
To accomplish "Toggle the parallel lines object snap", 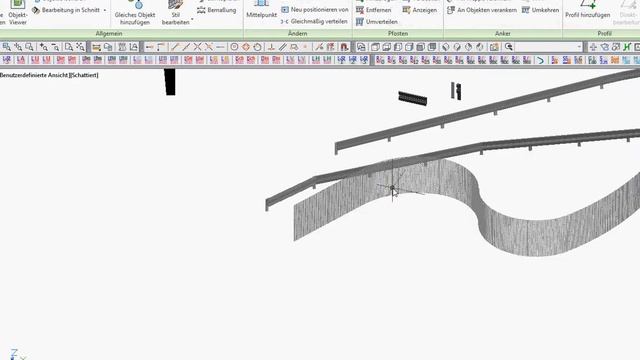I will [x=282, y=47].
